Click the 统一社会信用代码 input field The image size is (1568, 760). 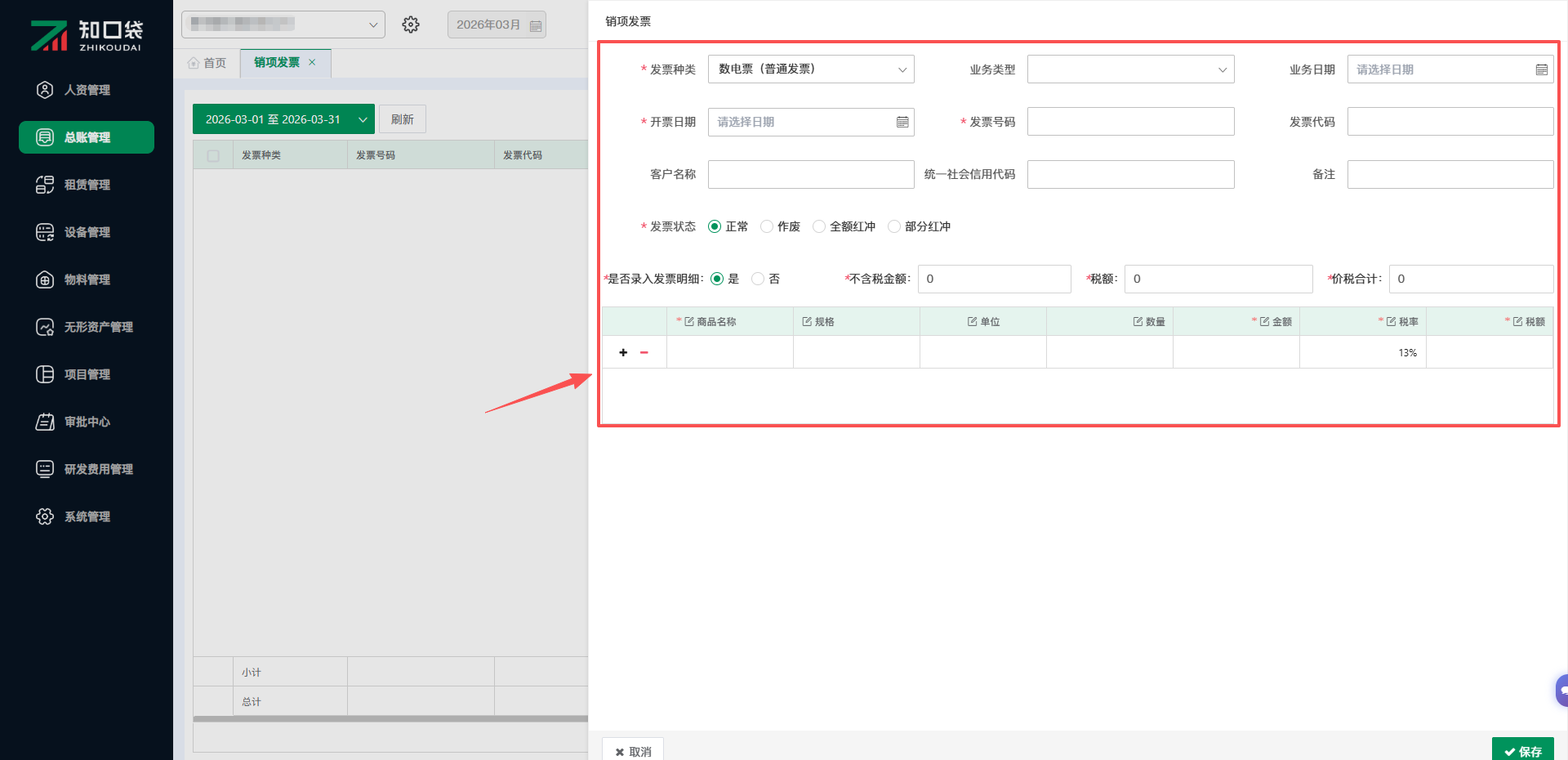point(1130,174)
